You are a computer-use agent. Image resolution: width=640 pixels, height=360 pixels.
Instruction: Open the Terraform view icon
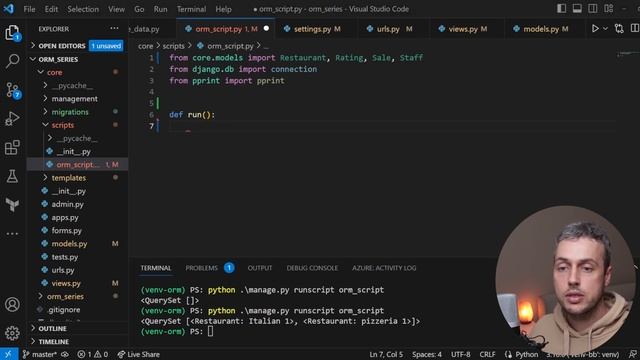click(12, 204)
